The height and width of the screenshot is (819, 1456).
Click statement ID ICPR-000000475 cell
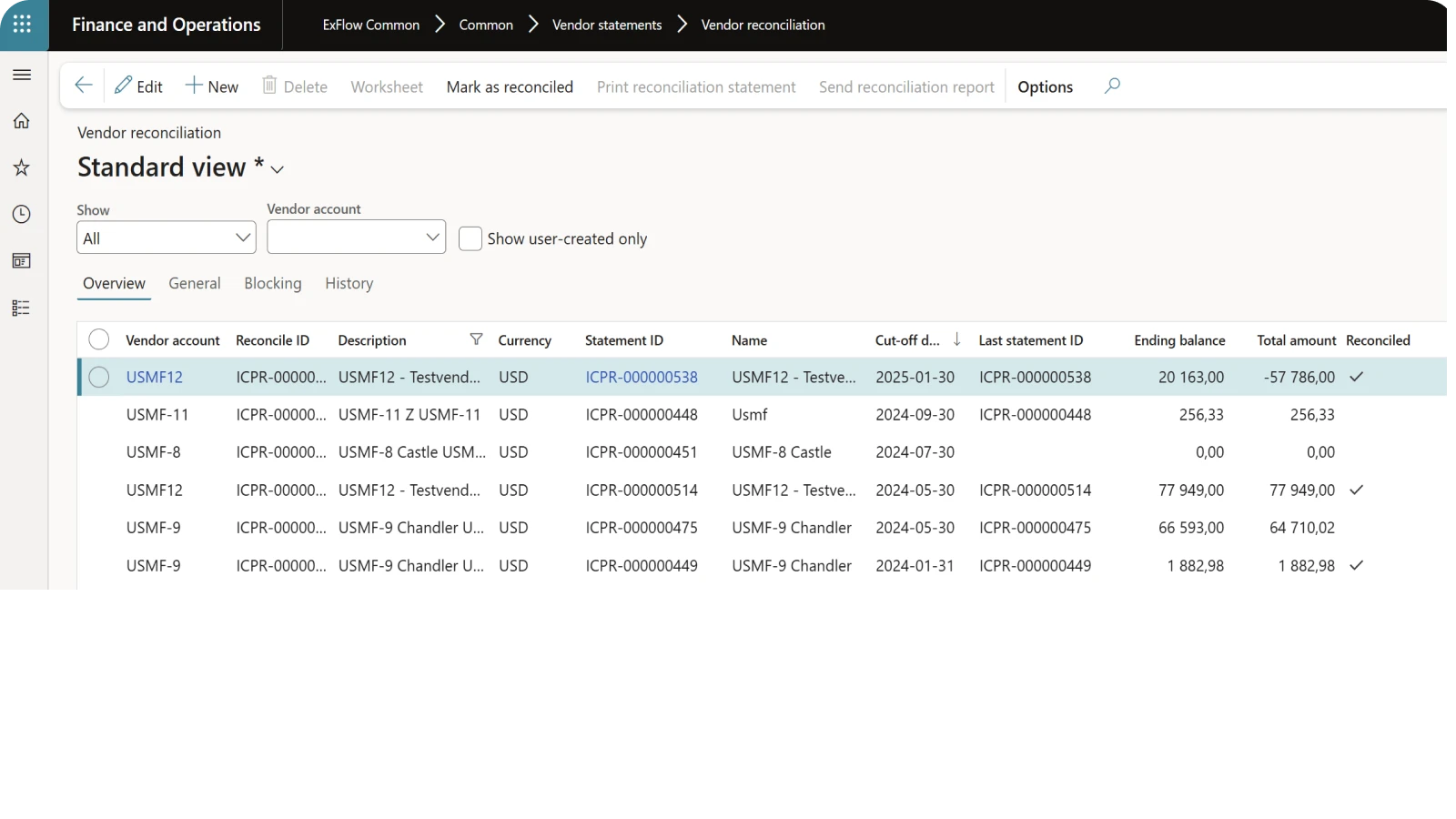point(642,527)
